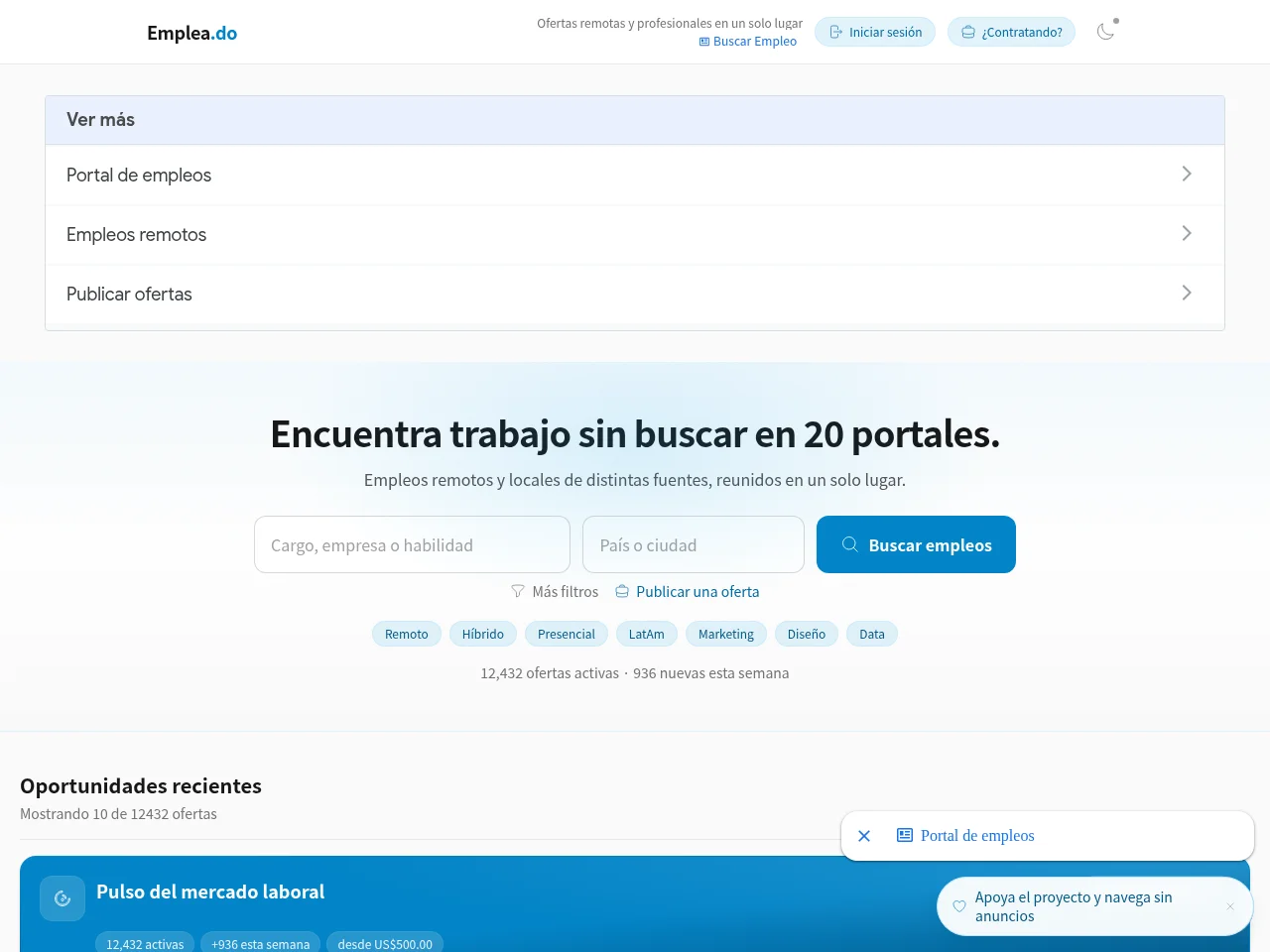The height and width of the screenshot is (952, 1270).
Task: Click the Encuentra trabajo sin buscar headline
Action: [x=635, y=434]
